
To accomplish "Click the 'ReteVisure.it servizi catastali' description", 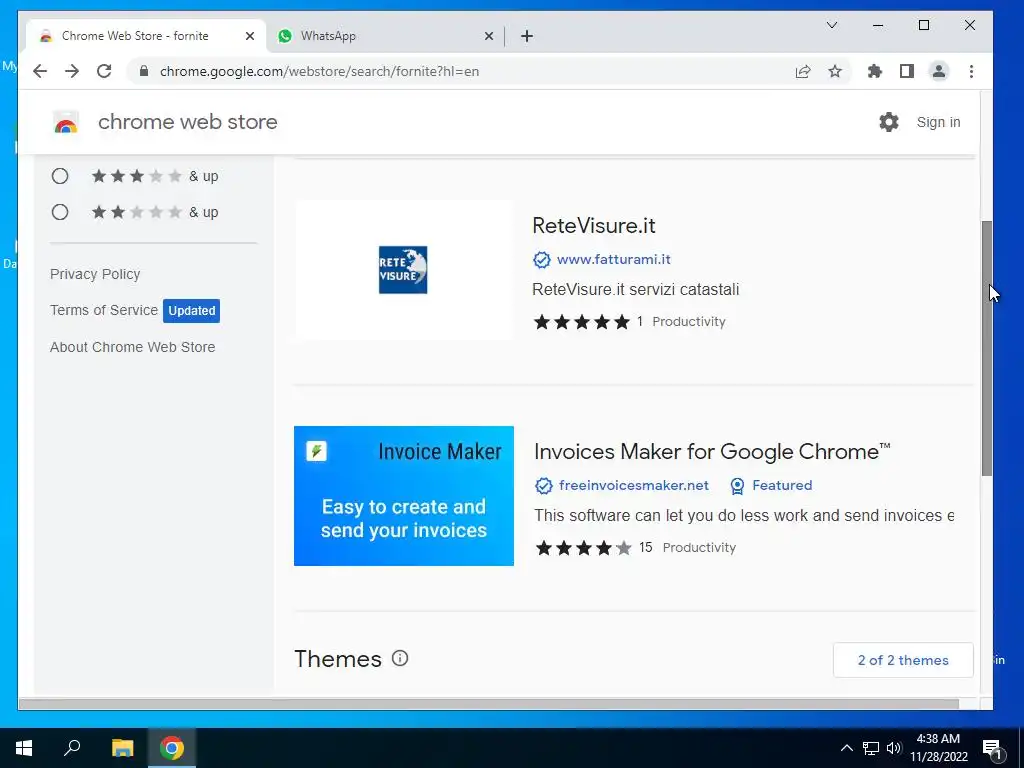I will 635,289.
